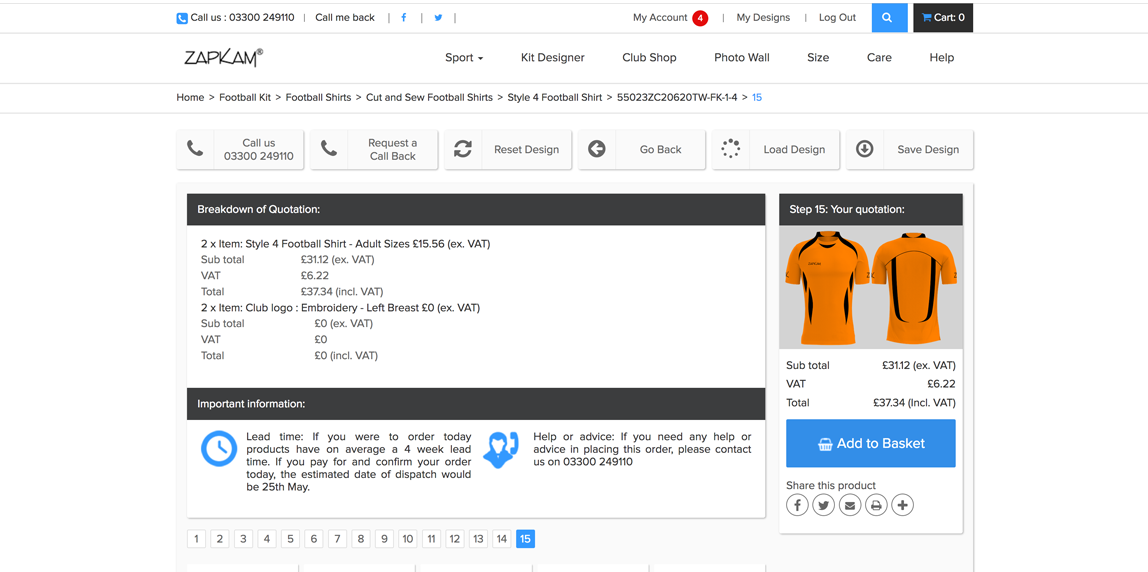The image size is (1148, 572).
Task: Share this product via Twitter circle icon
Action: 824,505
